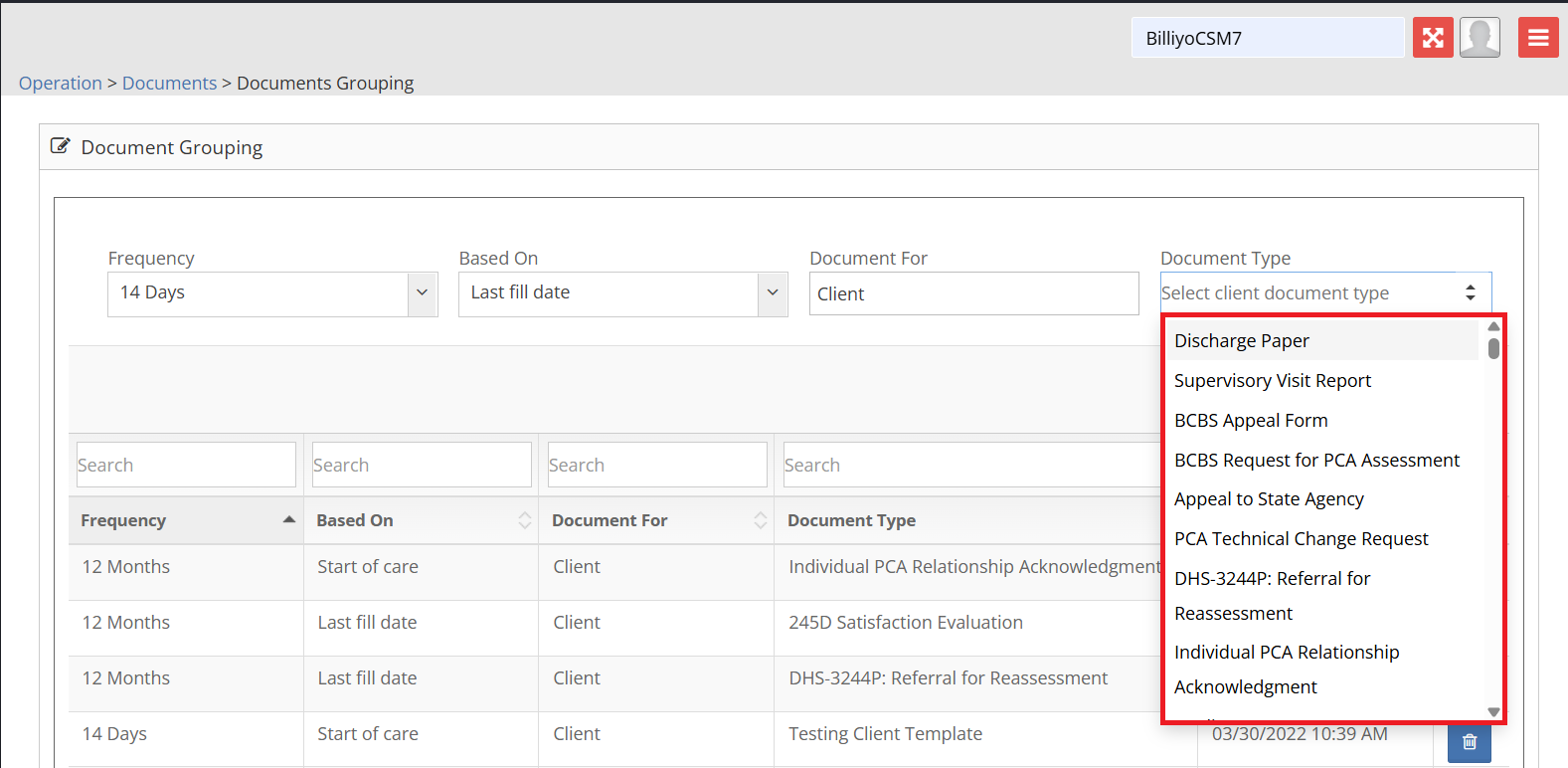Sort the Document For column
Screen dimensions: 1568x768
[x=760, y=520]
